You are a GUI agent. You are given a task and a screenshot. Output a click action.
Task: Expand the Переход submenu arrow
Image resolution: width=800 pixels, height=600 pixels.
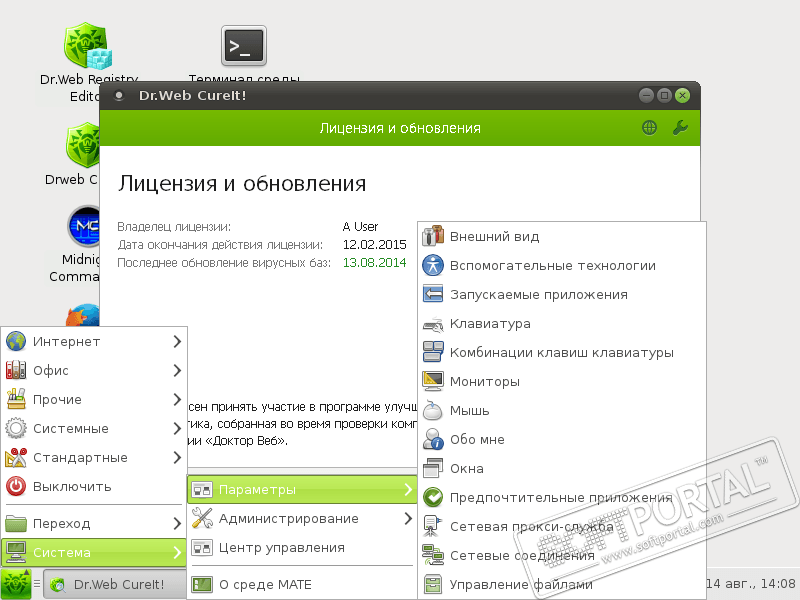[x=177, y=523]
